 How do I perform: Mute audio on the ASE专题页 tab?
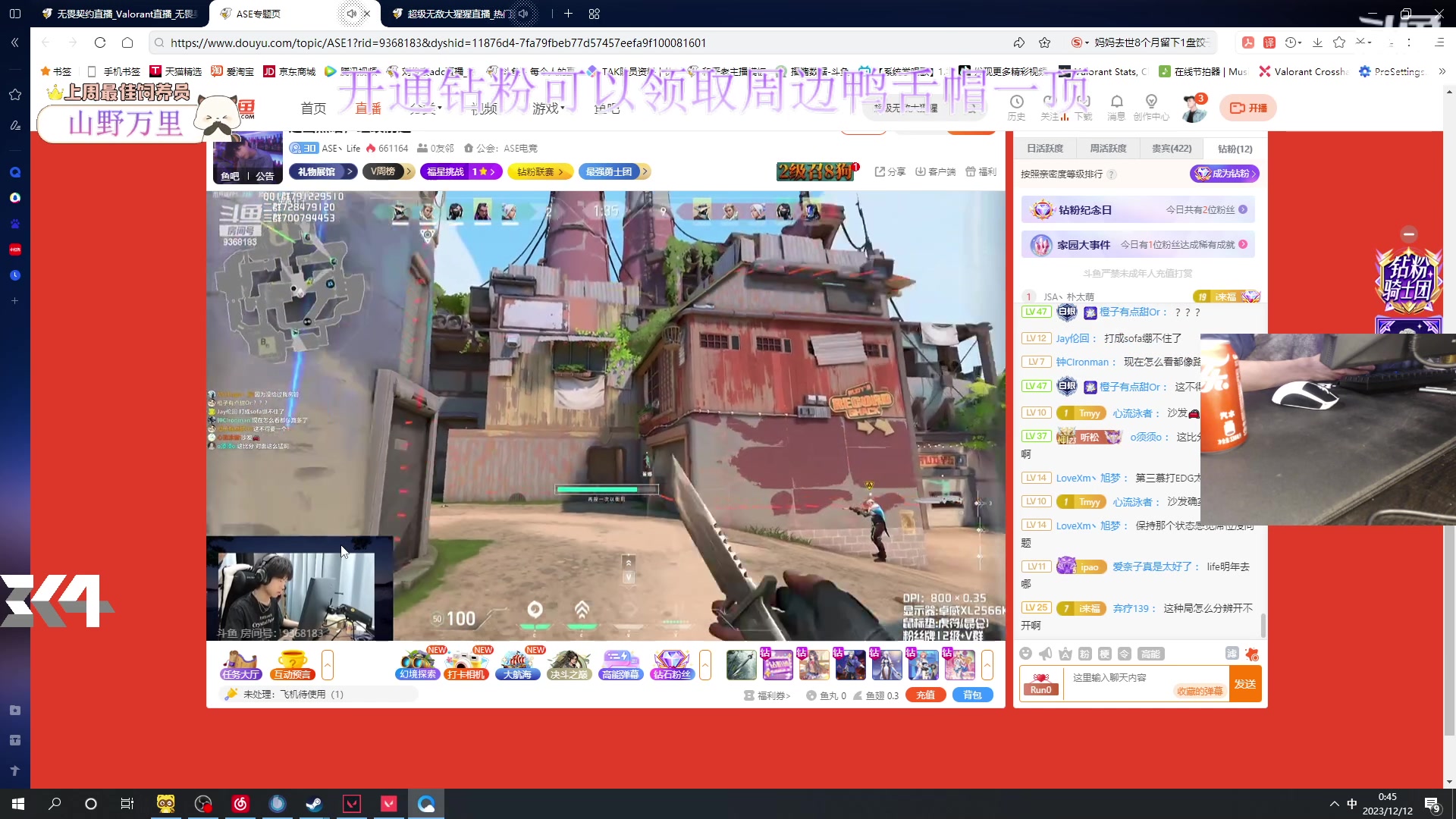[x=351, y=14]
